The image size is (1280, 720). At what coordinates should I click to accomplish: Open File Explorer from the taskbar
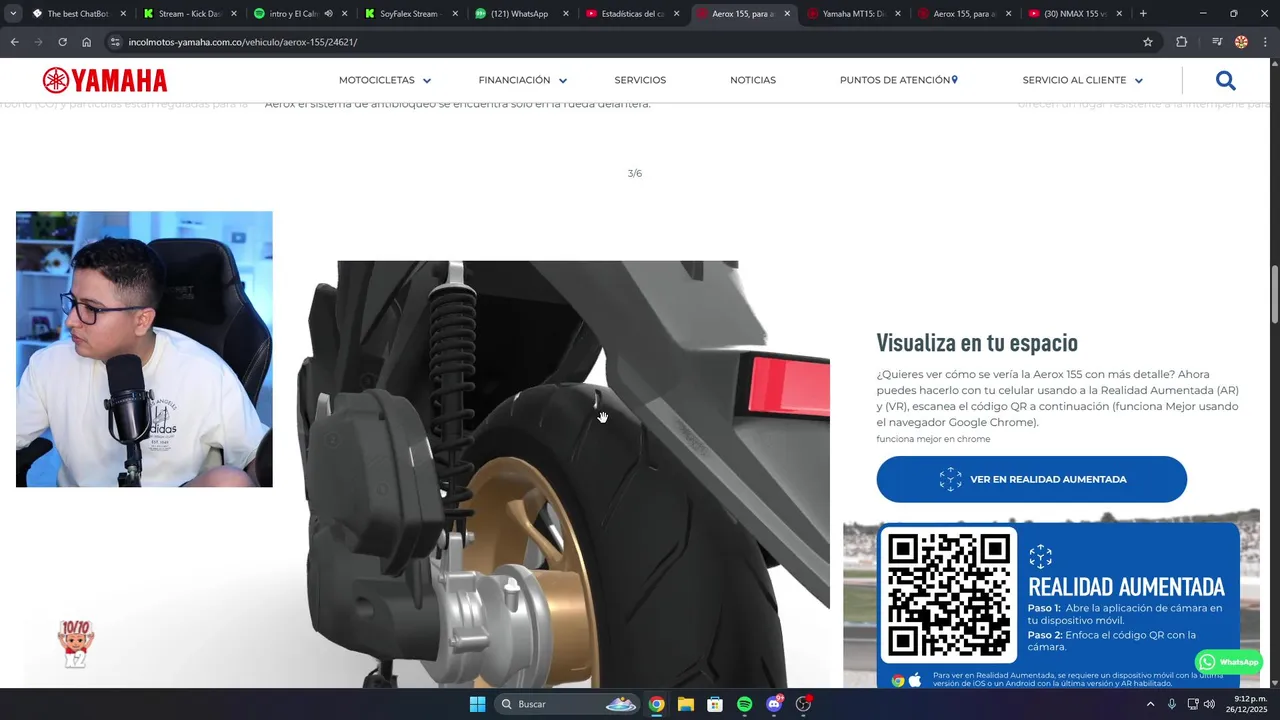(x=685, y=704)
